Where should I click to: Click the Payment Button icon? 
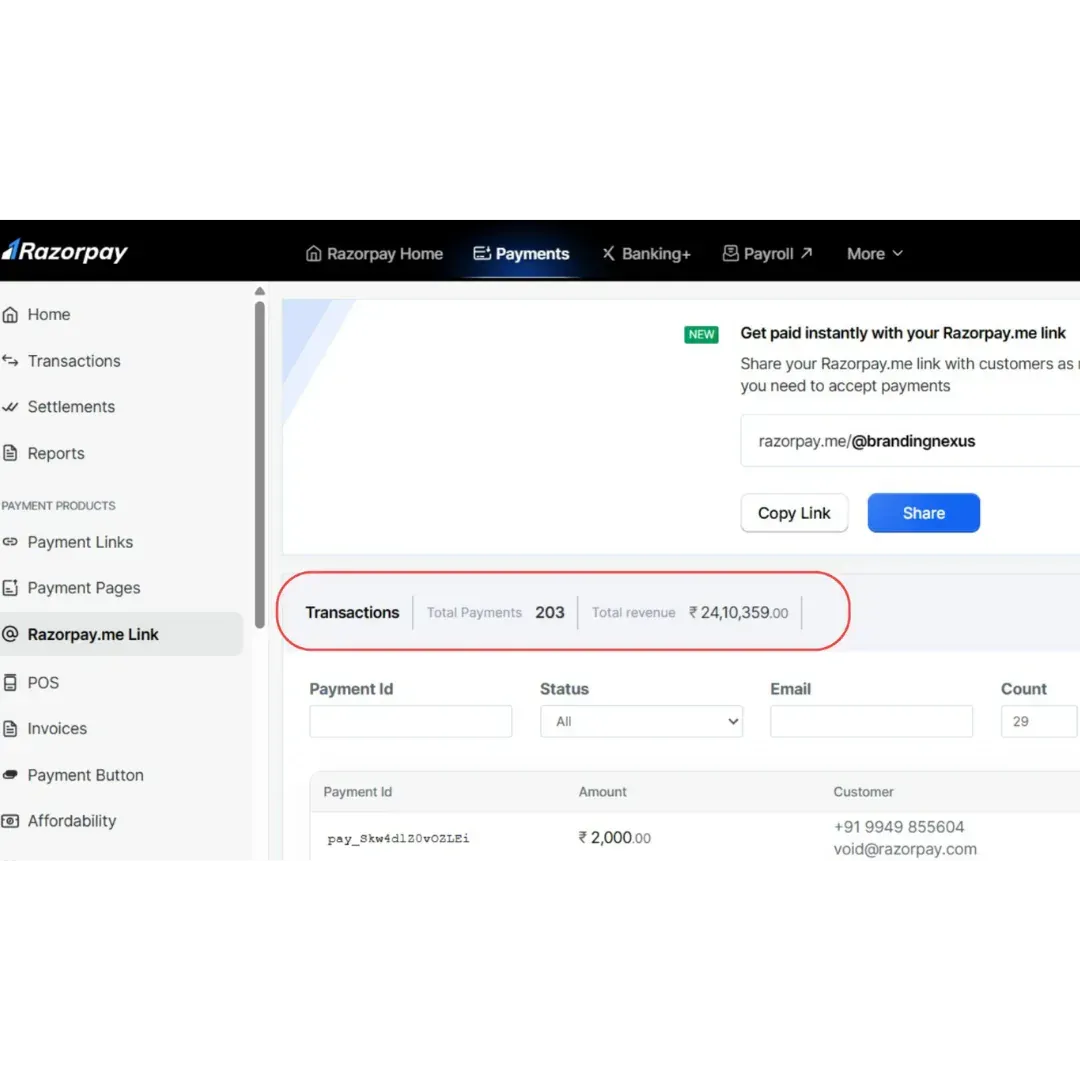[x=10, y=775]
